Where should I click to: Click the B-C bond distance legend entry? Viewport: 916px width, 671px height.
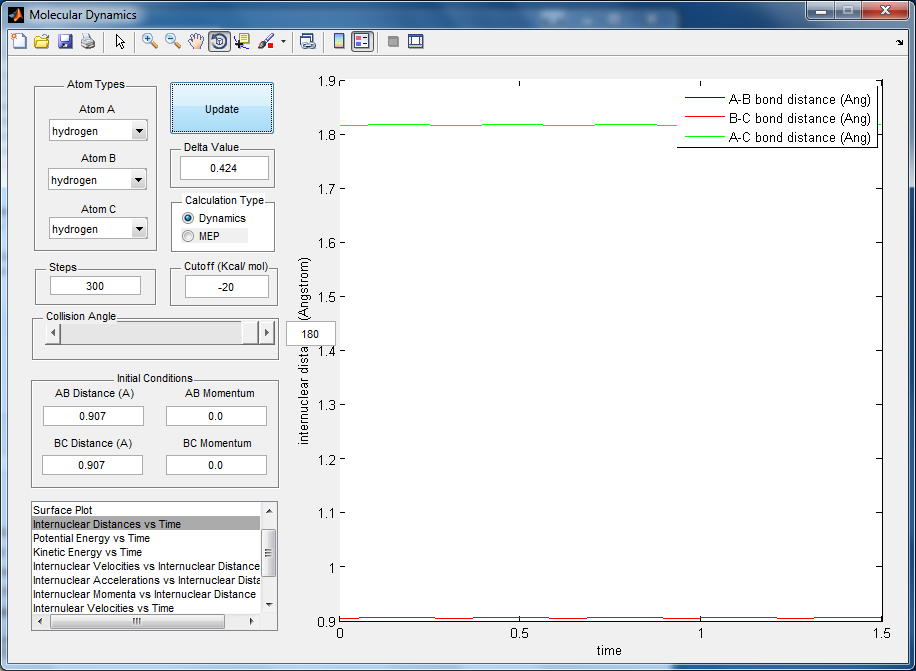click(778, 118)
